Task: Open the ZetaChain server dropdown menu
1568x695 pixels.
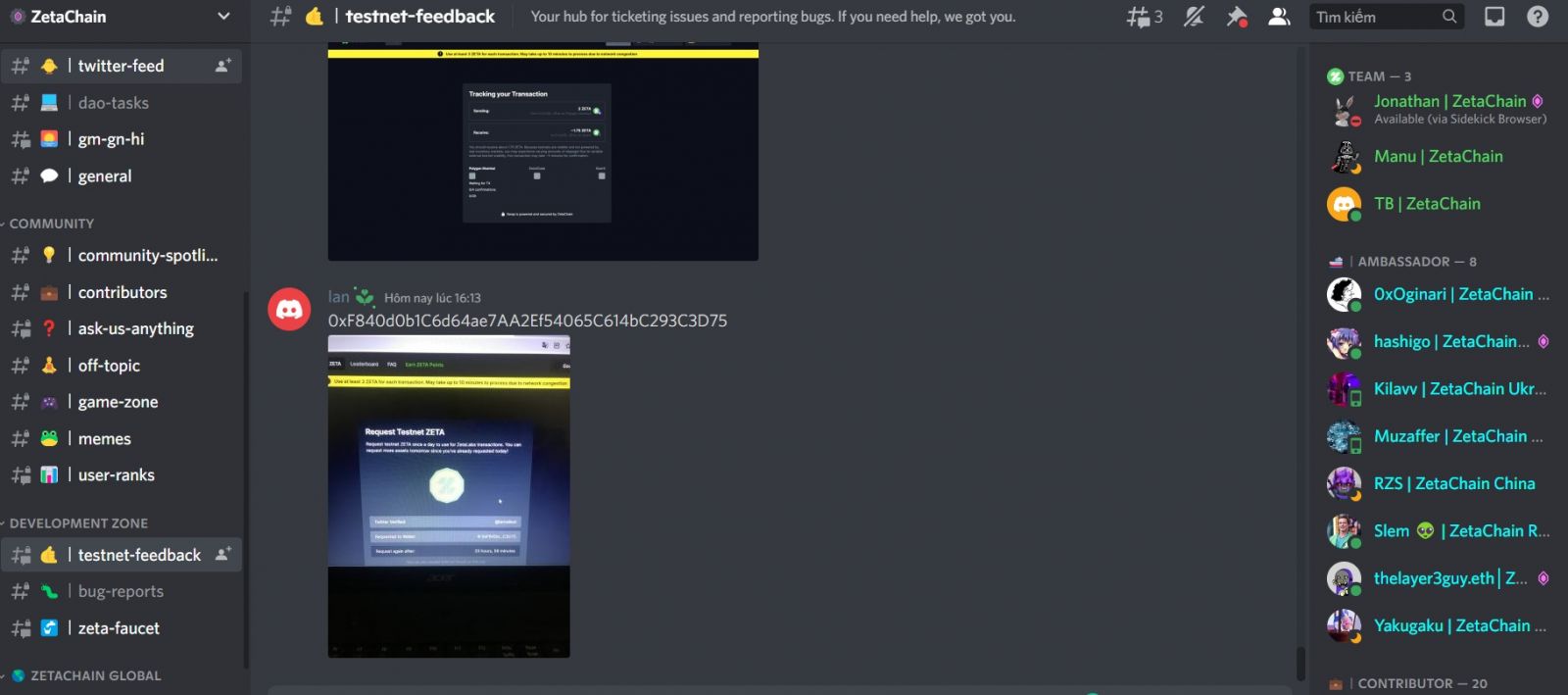Action: click(223, 17)
